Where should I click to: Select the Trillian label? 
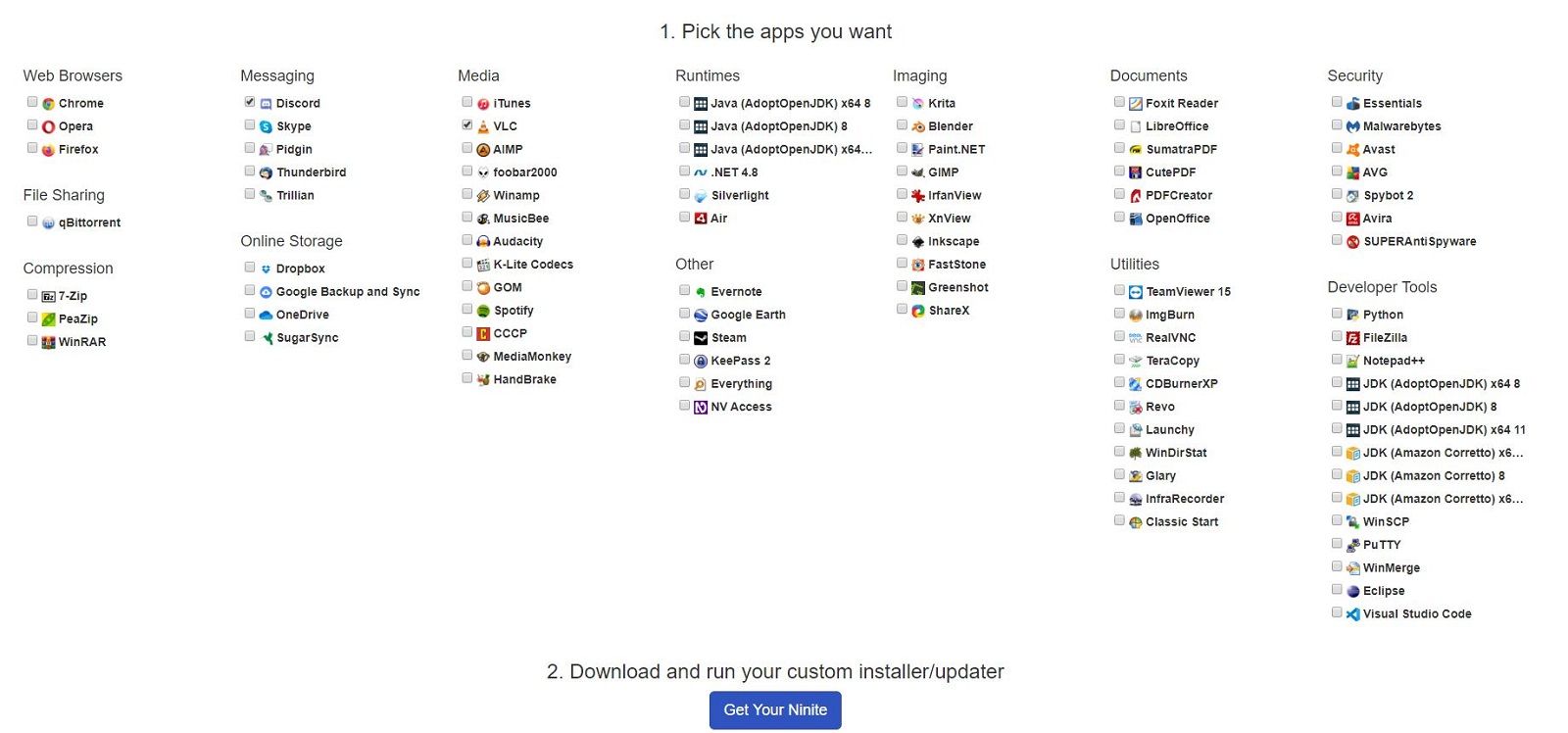point(295,196)
